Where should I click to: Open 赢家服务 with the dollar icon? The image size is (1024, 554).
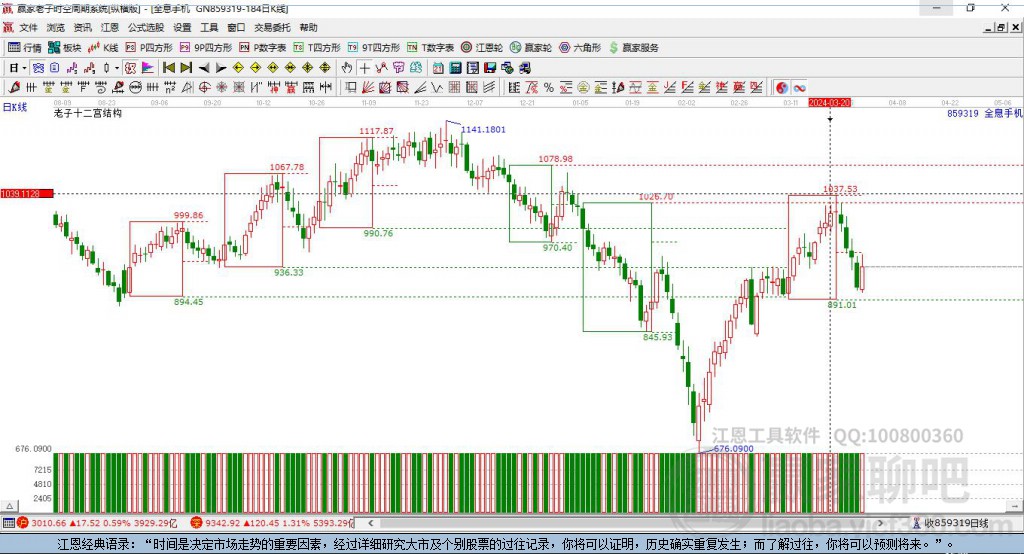[633, 48]
